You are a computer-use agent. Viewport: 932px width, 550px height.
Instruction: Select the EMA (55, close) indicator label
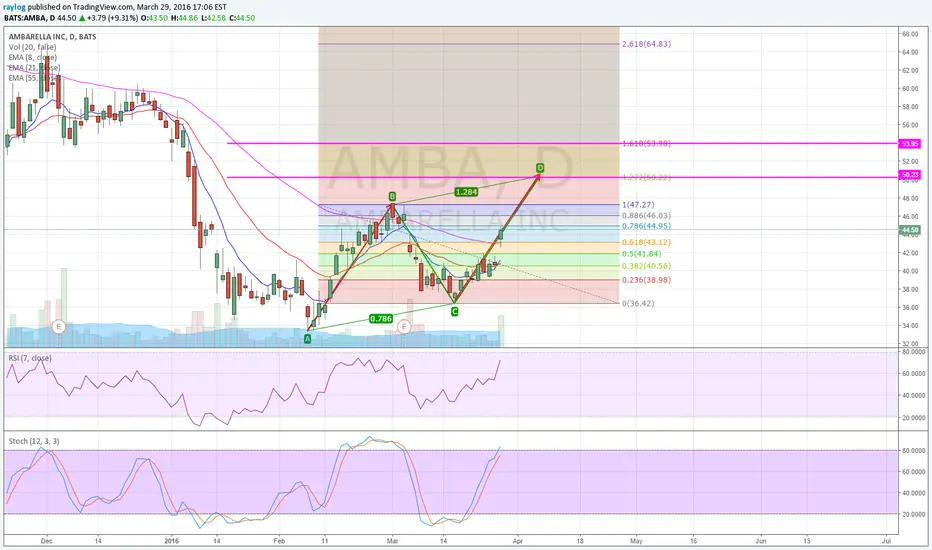pos(34,78)
